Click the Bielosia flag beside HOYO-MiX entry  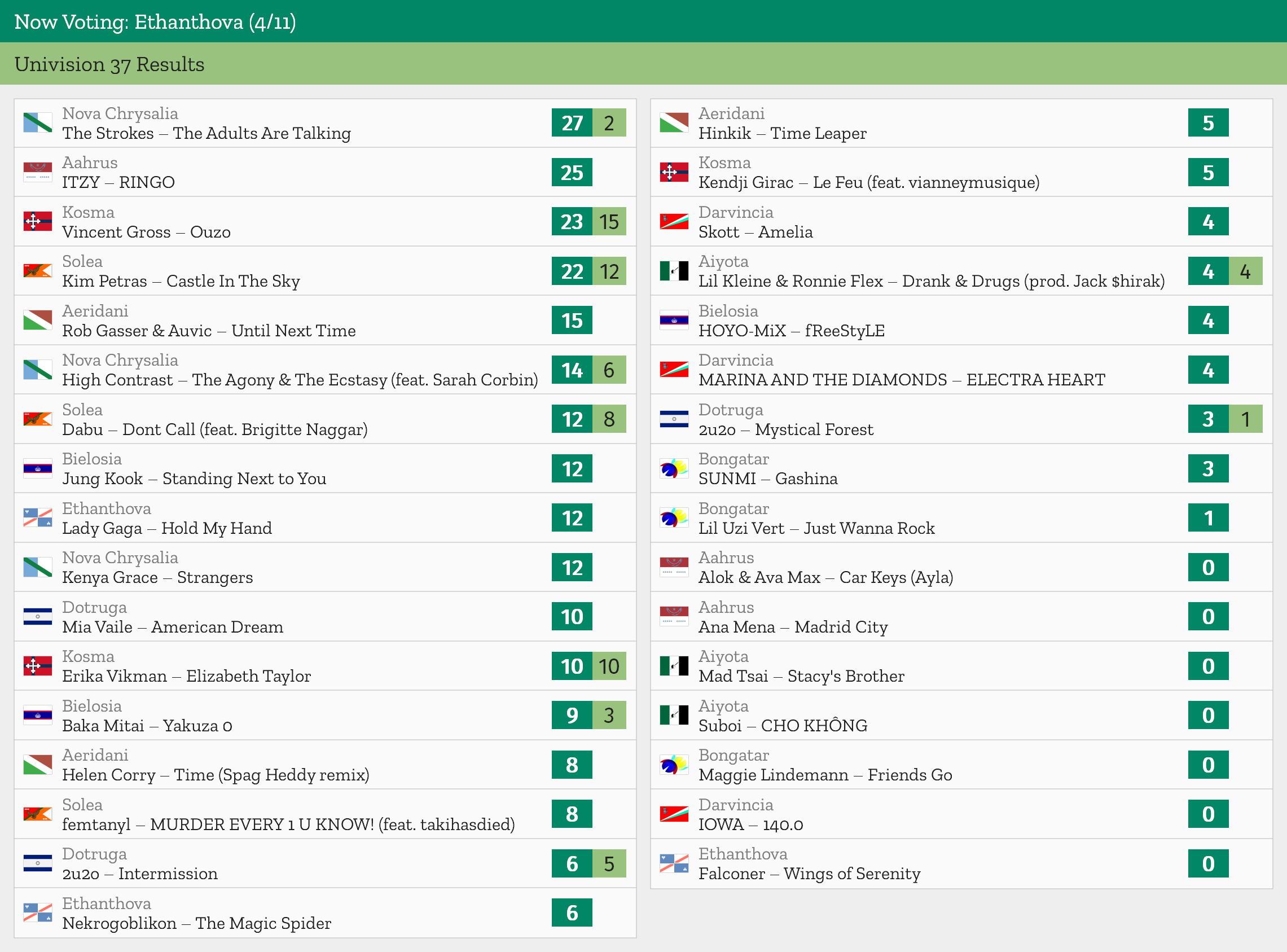click(674, 321)
